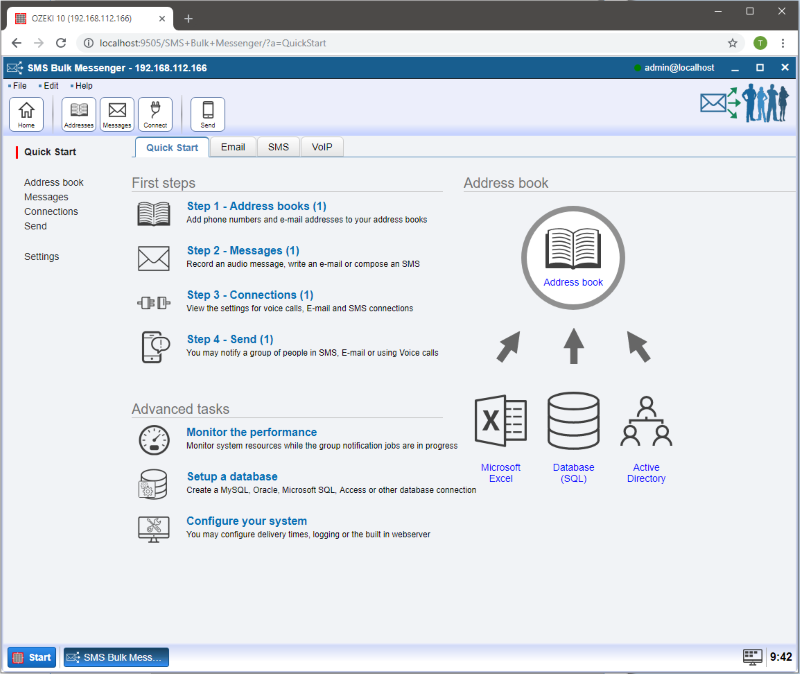Click the Send phone toolbar icon

point(207,114)
